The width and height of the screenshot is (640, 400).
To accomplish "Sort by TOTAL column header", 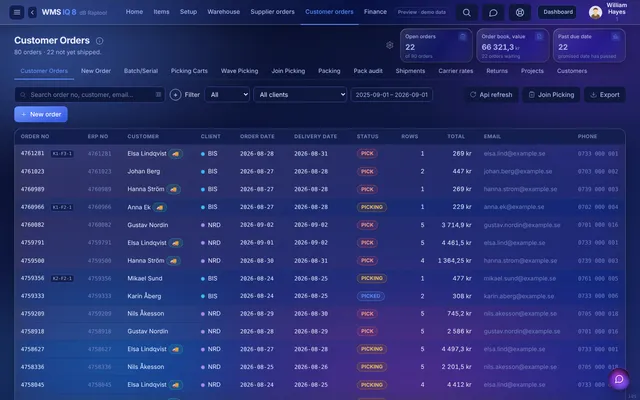I will click(x=456, y=136).
